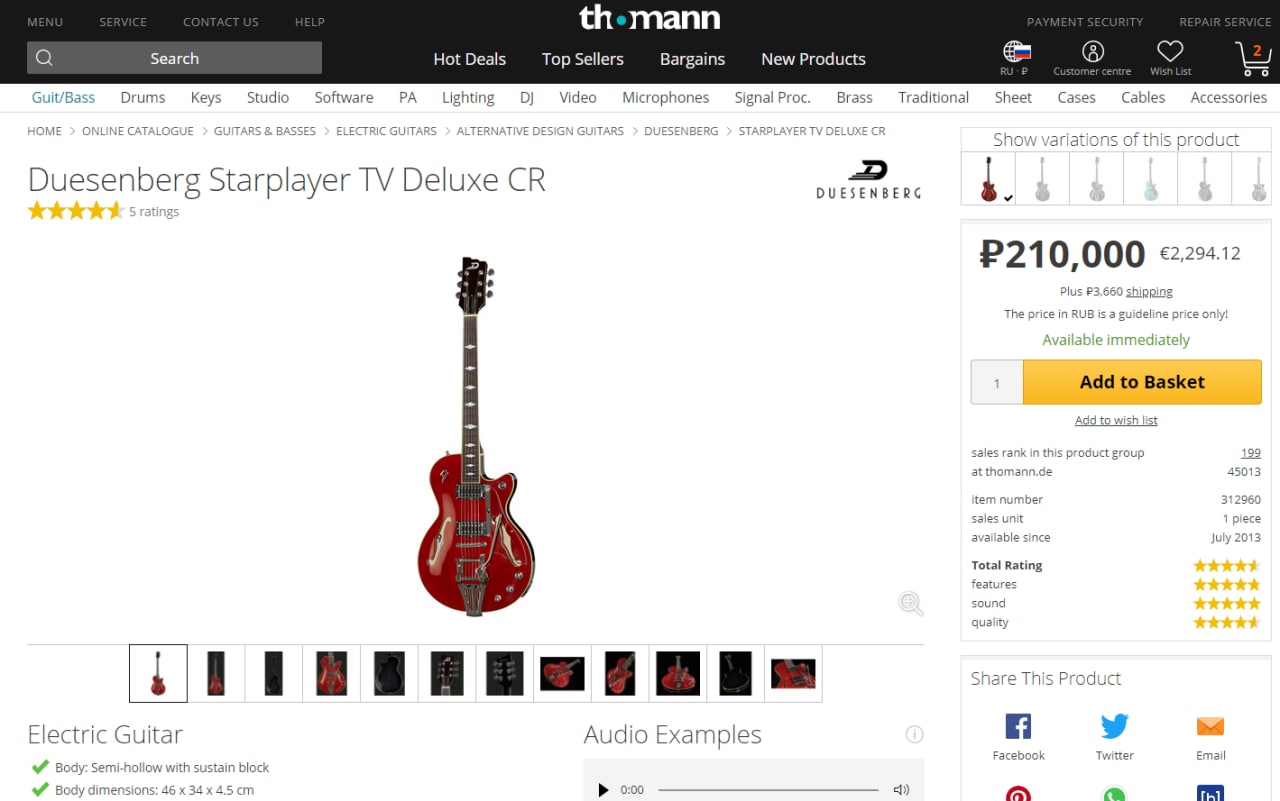
Task: Go to Hot Deals
Action: point(469,59)
